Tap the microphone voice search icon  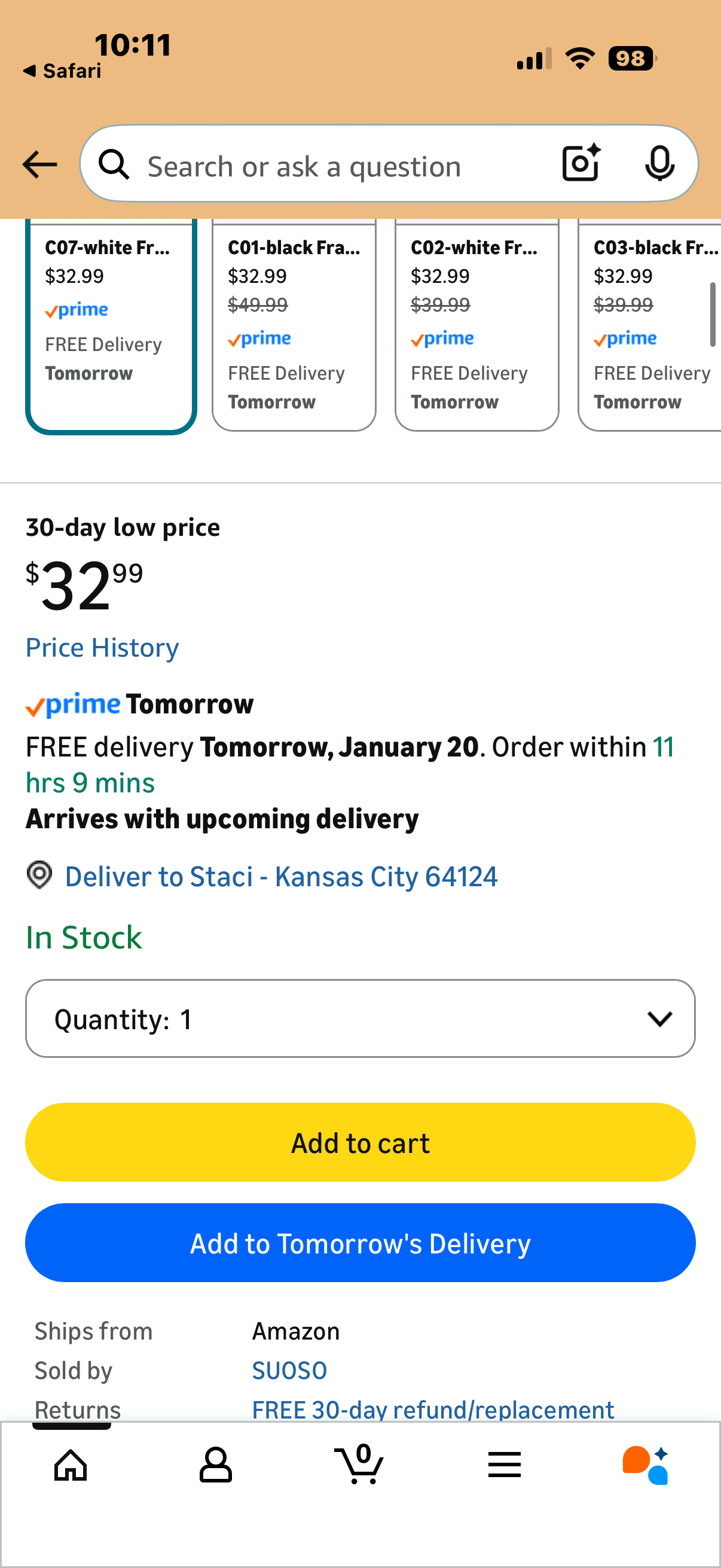tap(659, 164)
